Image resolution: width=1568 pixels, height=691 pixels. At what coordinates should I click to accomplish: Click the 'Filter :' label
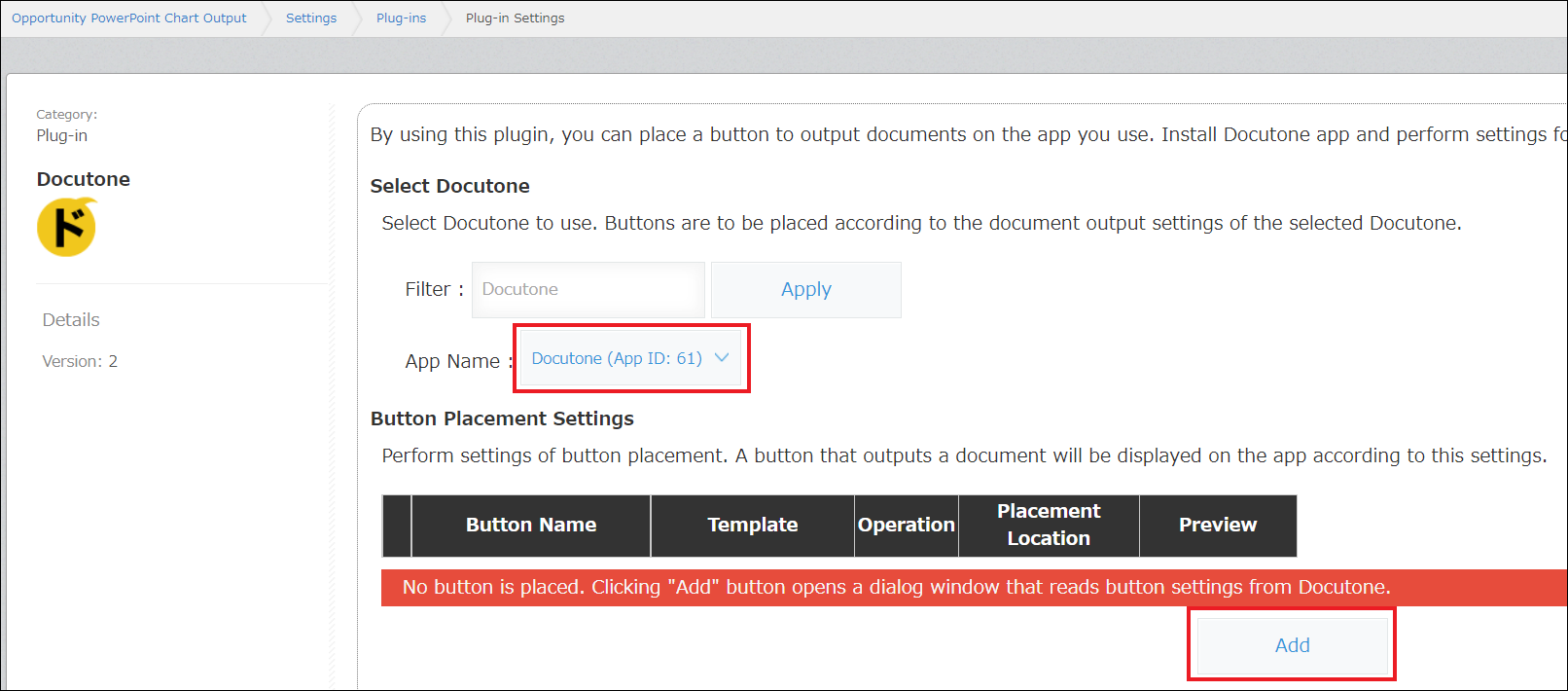(x=435, y=289)
